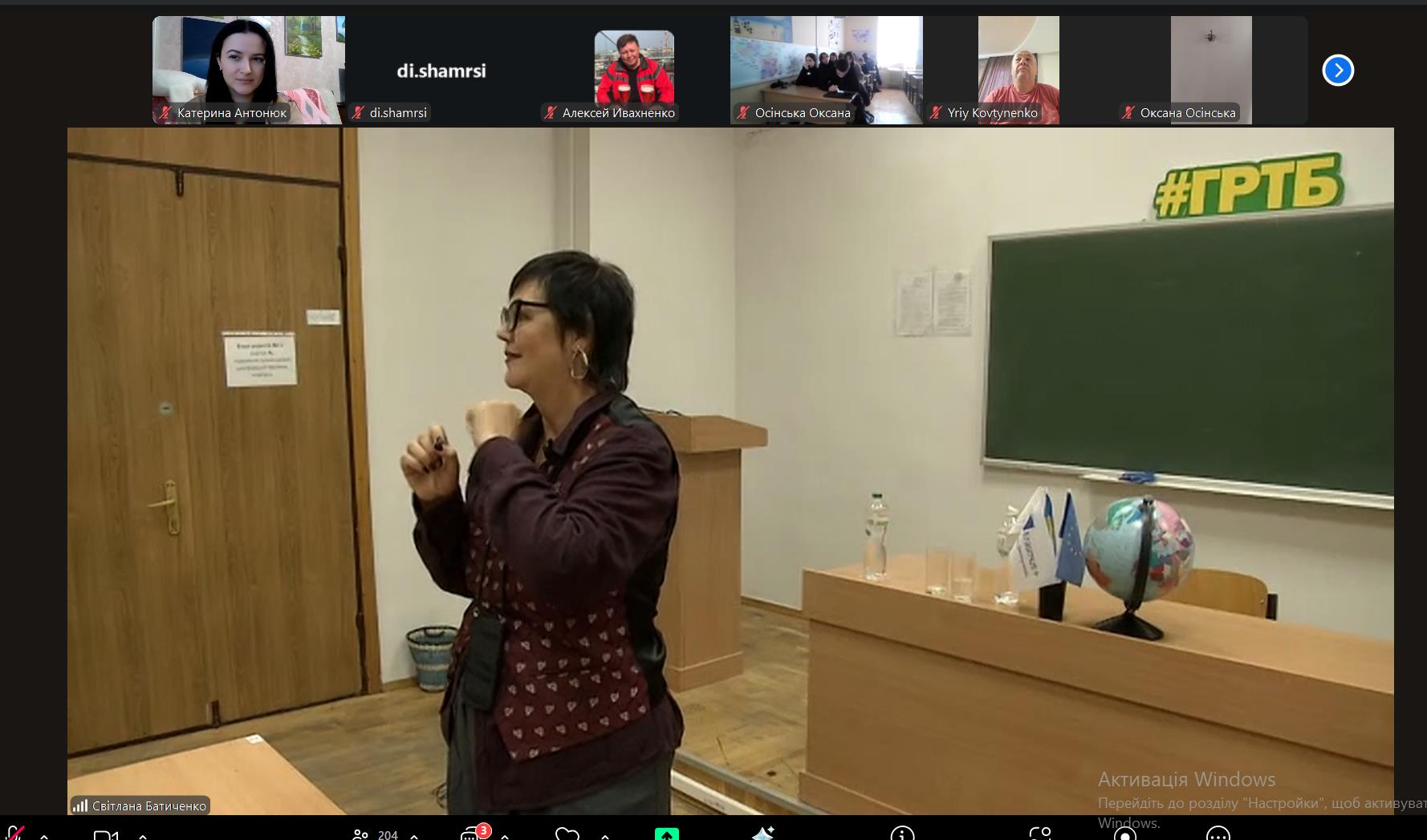Screen dimensions: 1427x840
Task: Click the Yriy Kovtynenko name label
Action: (992, 113)
